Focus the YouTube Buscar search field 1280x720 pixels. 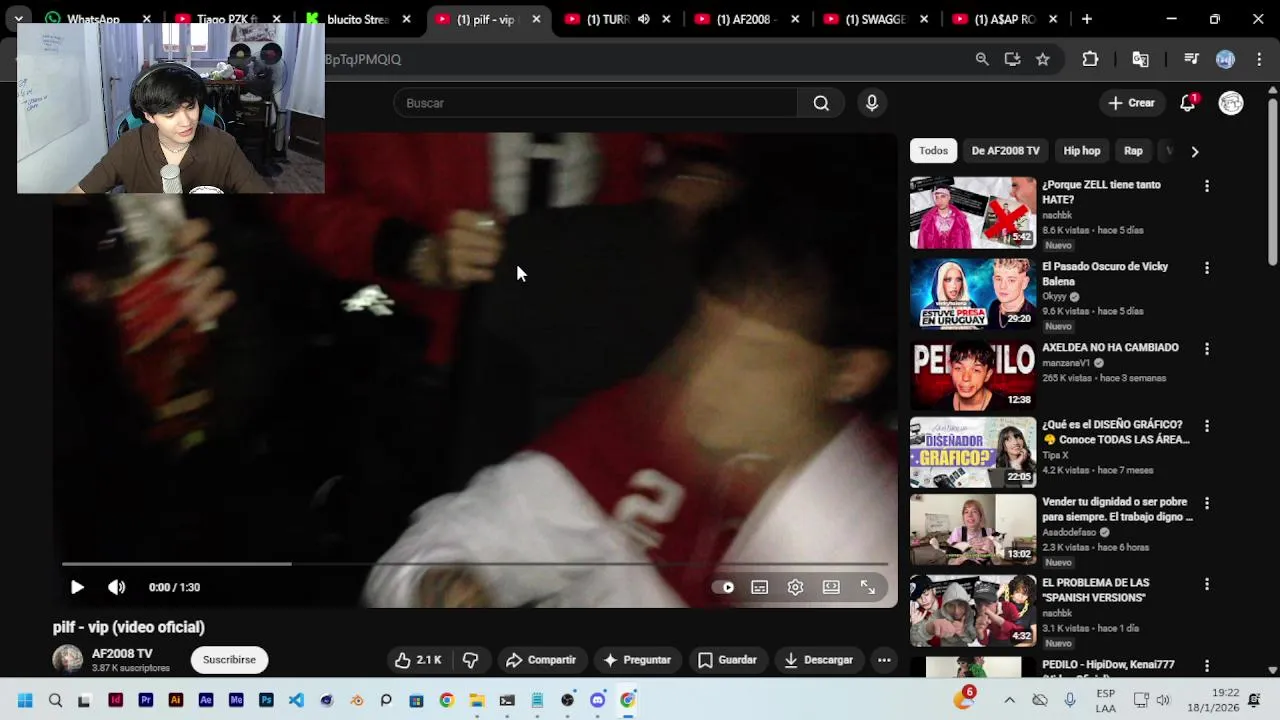595,103
